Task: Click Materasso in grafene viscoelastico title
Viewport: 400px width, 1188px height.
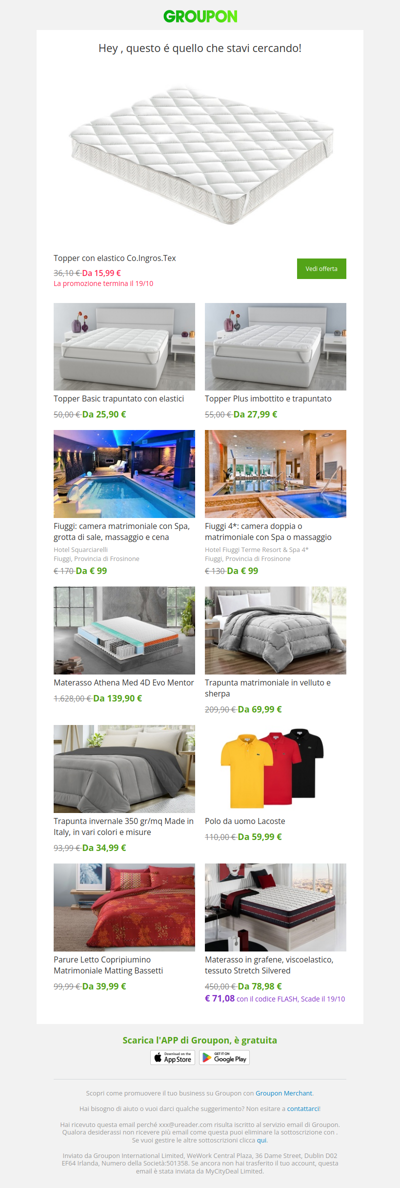Action: [270, 964]
